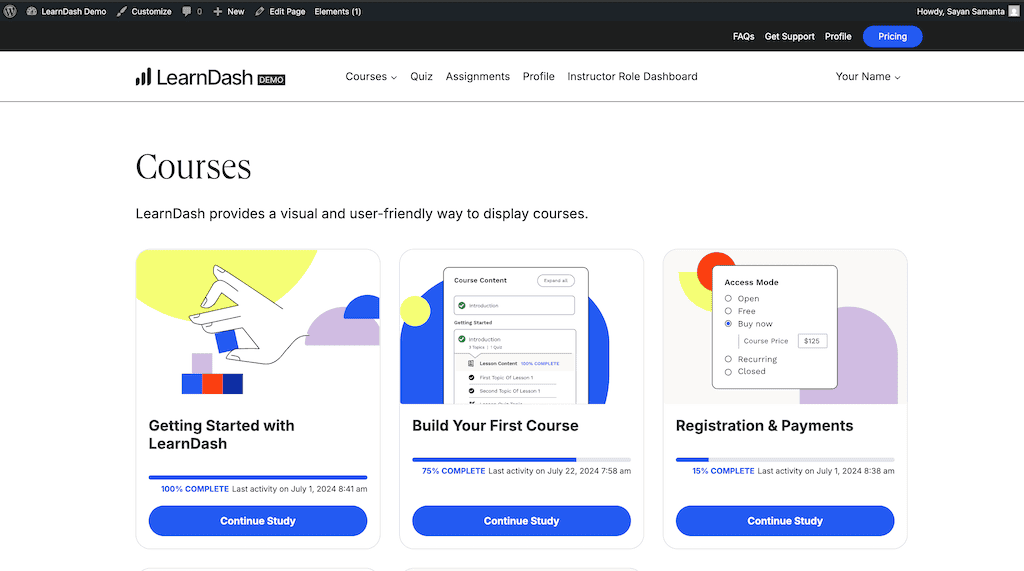Click Registration & Payments title
Image resolution: width=1024 pixels, height=571 pixels.
[x=764, y=426]
